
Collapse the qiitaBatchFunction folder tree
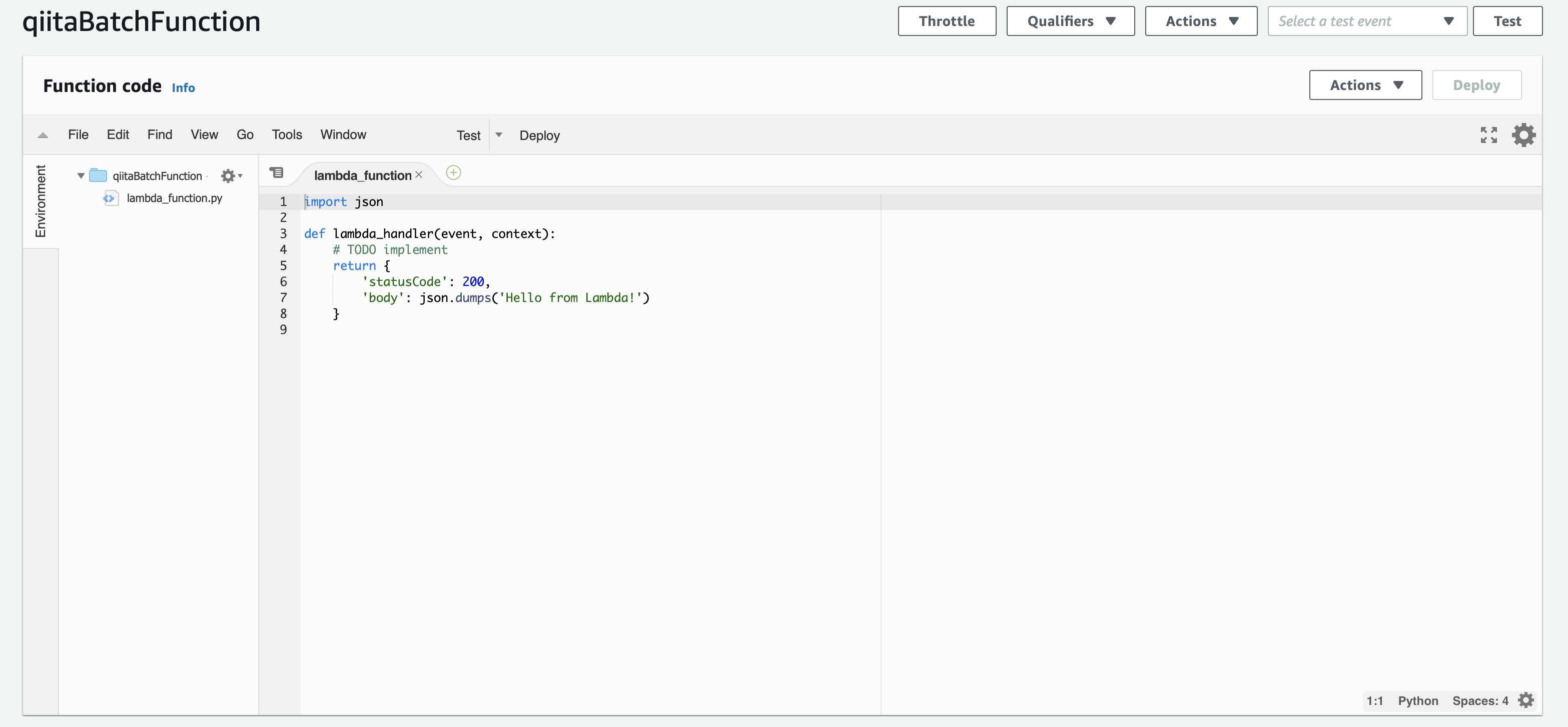point(81,176)
